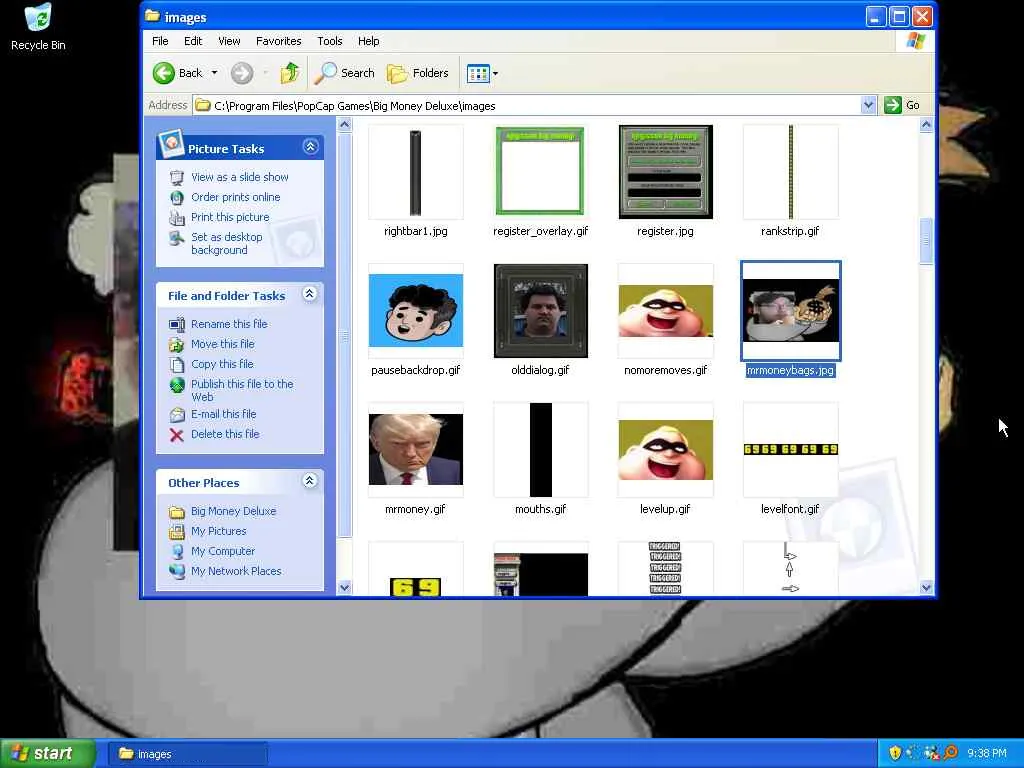This screenshot has height=768, width=1024.
Task: Open My Network Places link
Action: click(236, 571)
